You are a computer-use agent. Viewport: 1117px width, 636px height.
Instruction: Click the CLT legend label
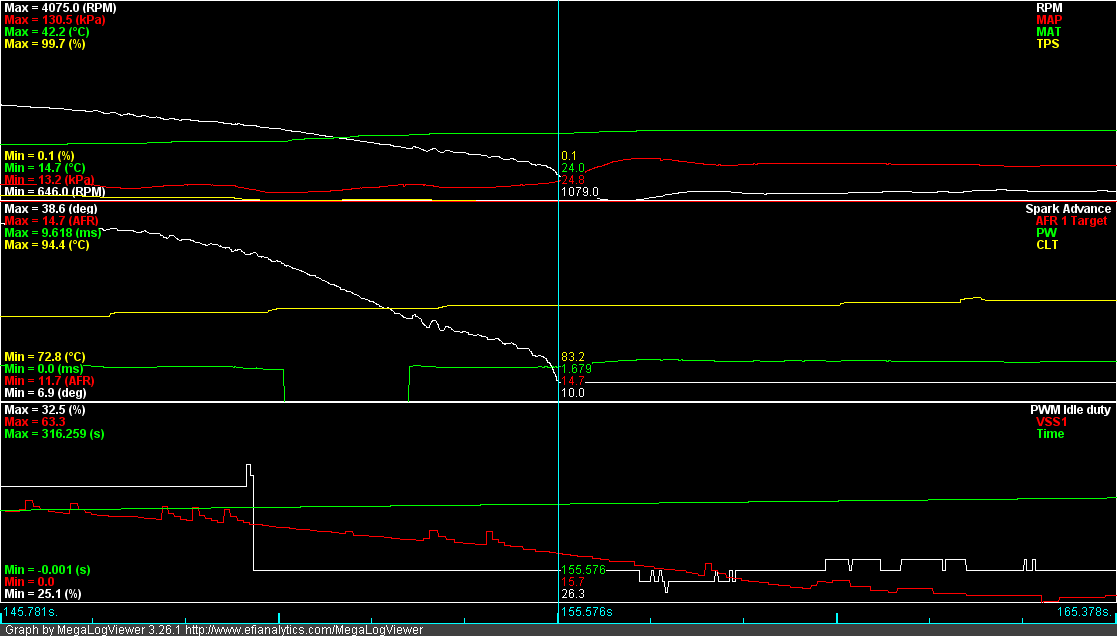[1047, 245]
